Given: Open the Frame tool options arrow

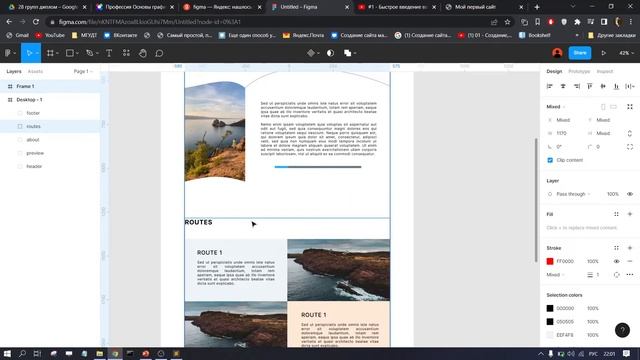Looking at the screenshot, I should tap(57, 53).
